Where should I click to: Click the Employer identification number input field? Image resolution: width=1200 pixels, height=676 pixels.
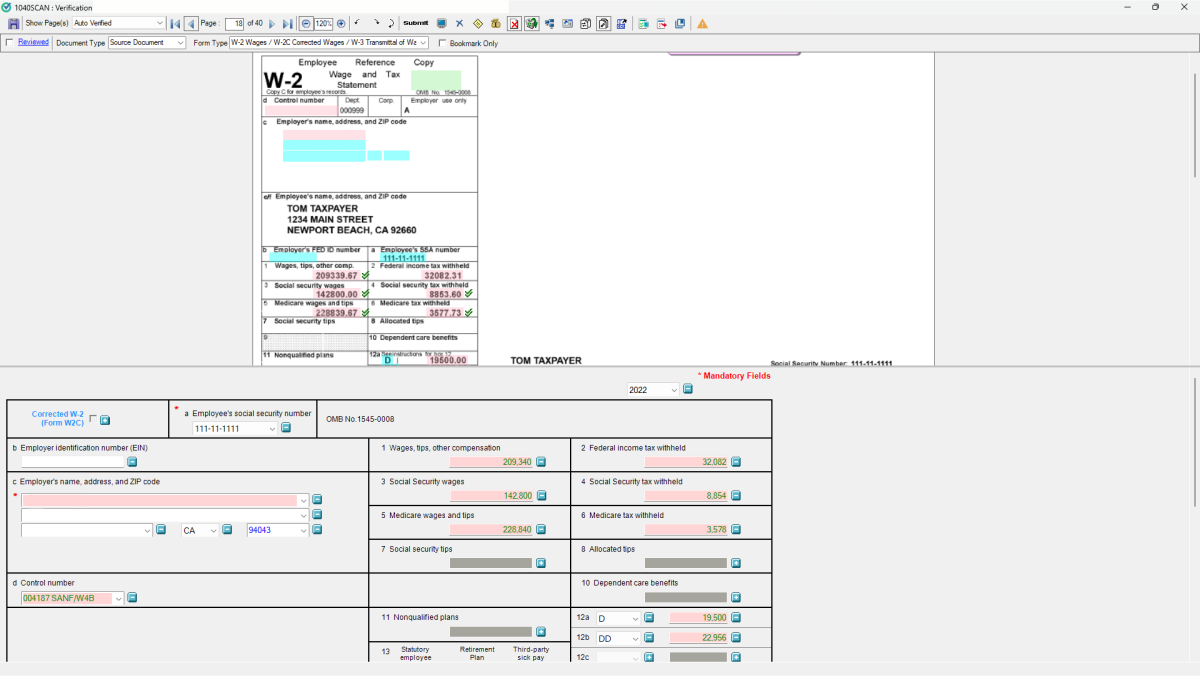tap(72, 462)
